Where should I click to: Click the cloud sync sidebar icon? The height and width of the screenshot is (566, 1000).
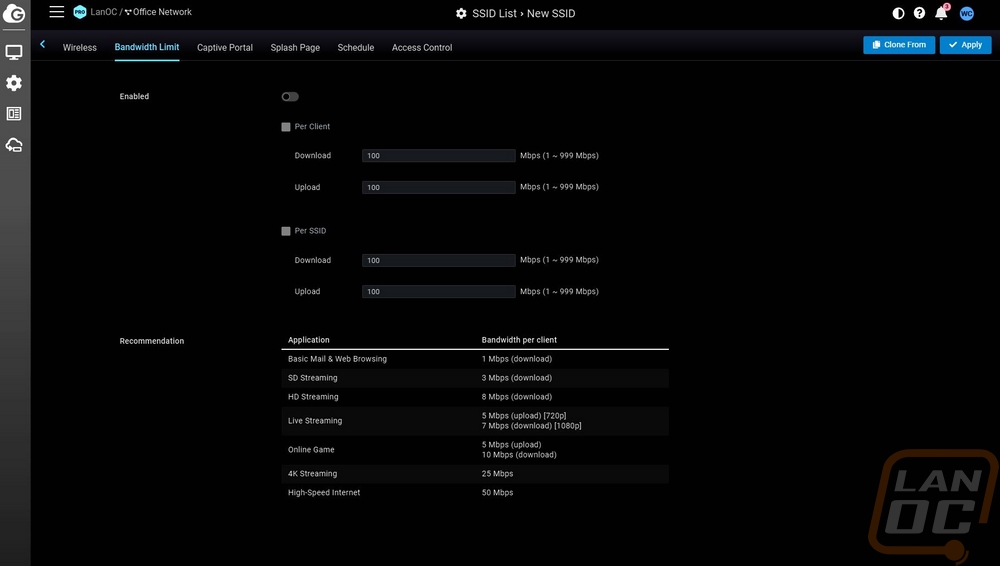click(14, 145)
